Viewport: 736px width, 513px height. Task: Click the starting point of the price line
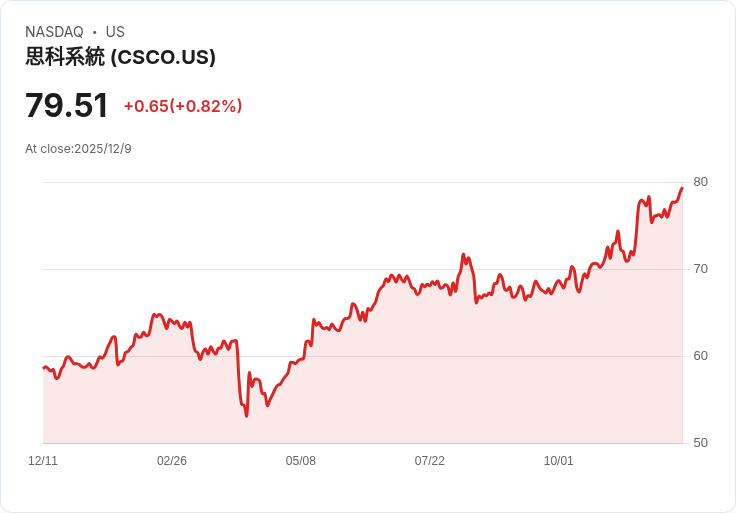[44, 368]
